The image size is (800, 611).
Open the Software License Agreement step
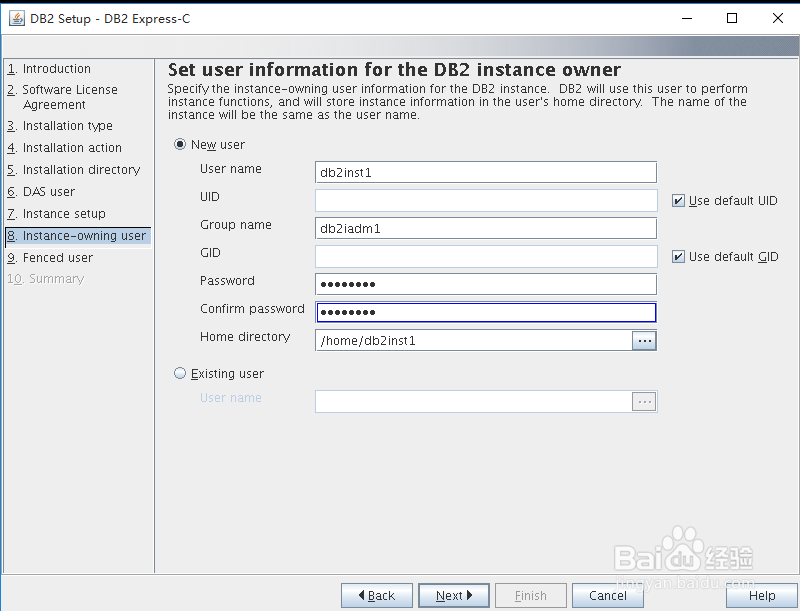62,97
